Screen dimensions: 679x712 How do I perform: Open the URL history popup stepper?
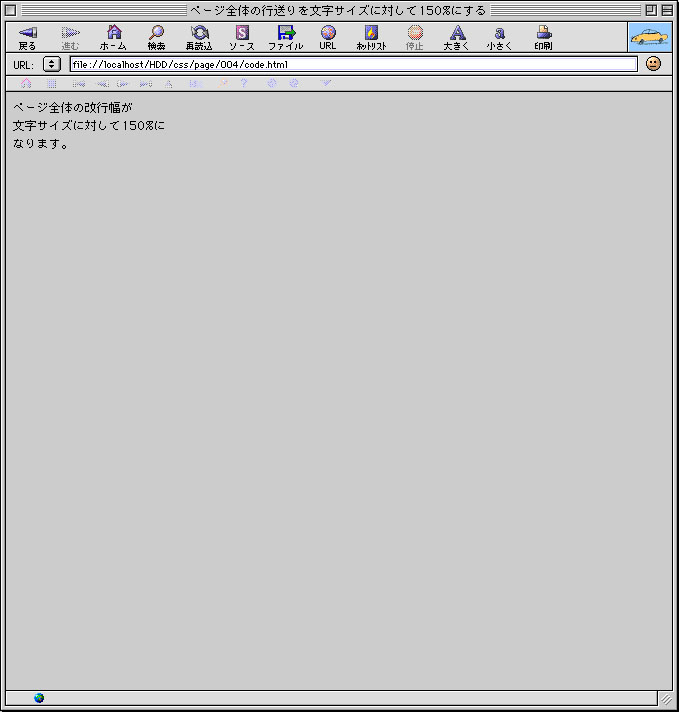[x=52, y=64]
